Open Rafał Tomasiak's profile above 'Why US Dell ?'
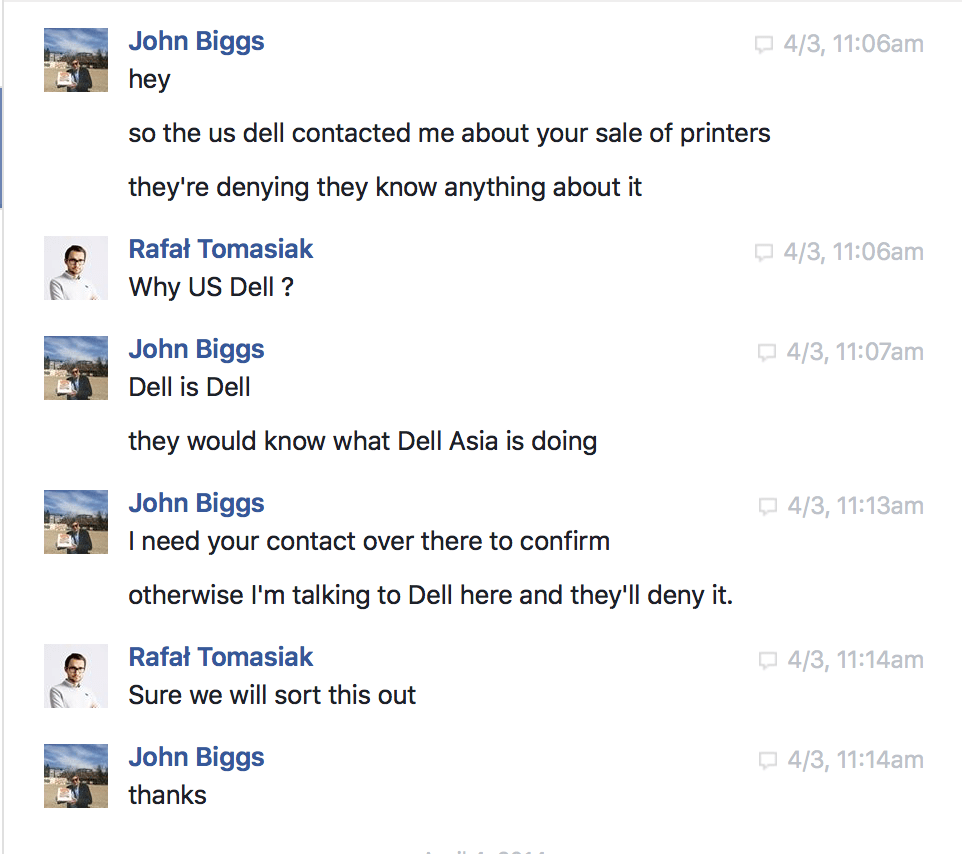The width and height of the screenshot is (962, 854). pyautogui.click(x=221, y=249)
